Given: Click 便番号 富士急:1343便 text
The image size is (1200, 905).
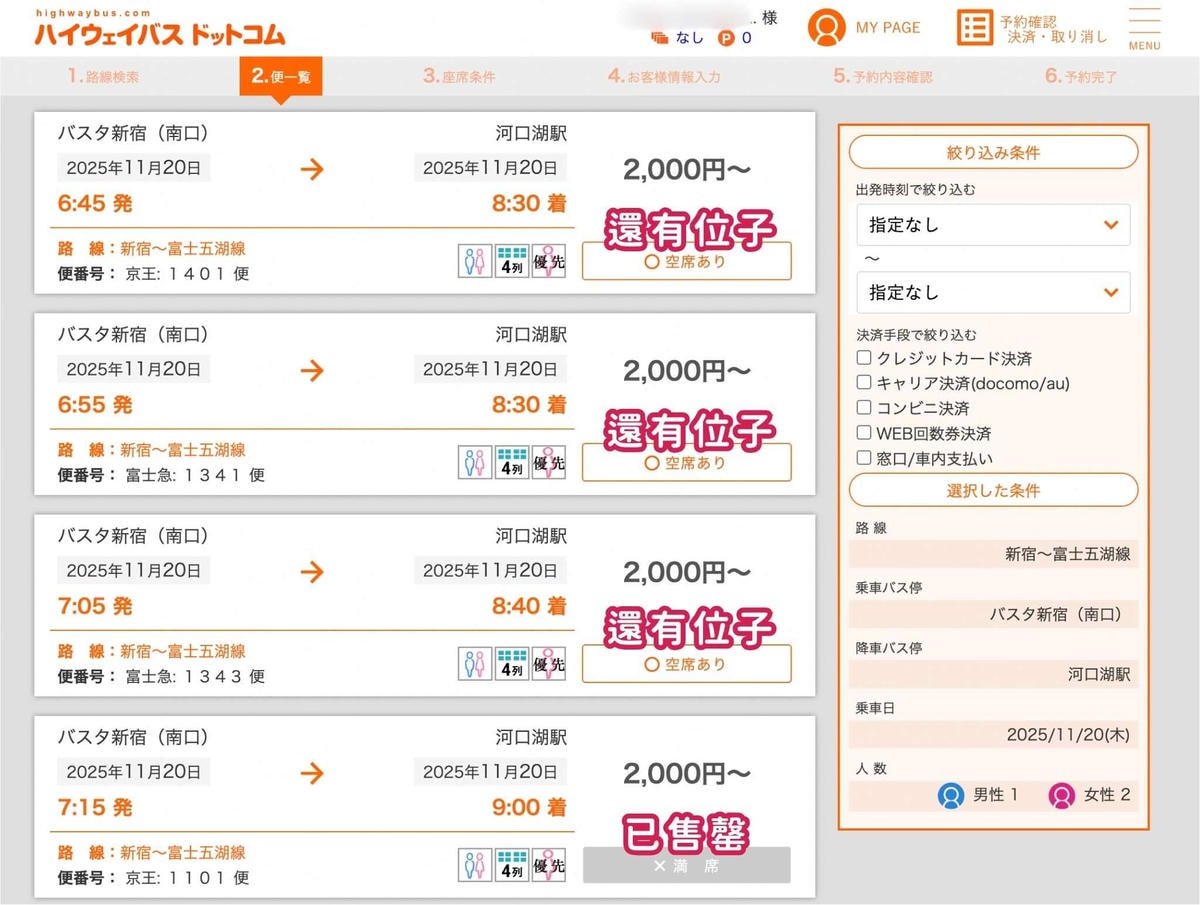Looking at the screenshot, I should click(x=161, y=676).
